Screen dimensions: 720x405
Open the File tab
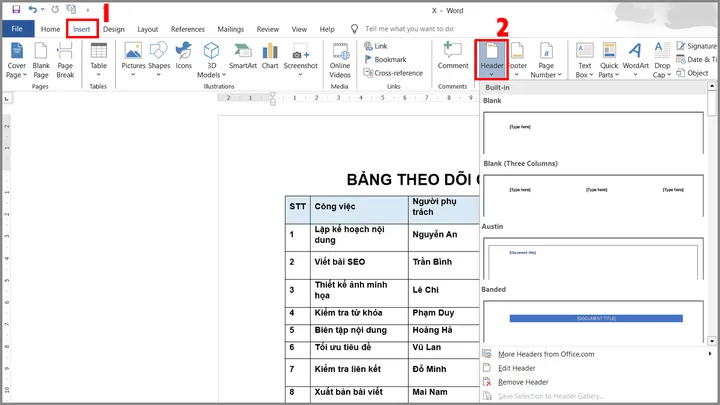click(x=17, y=29)
